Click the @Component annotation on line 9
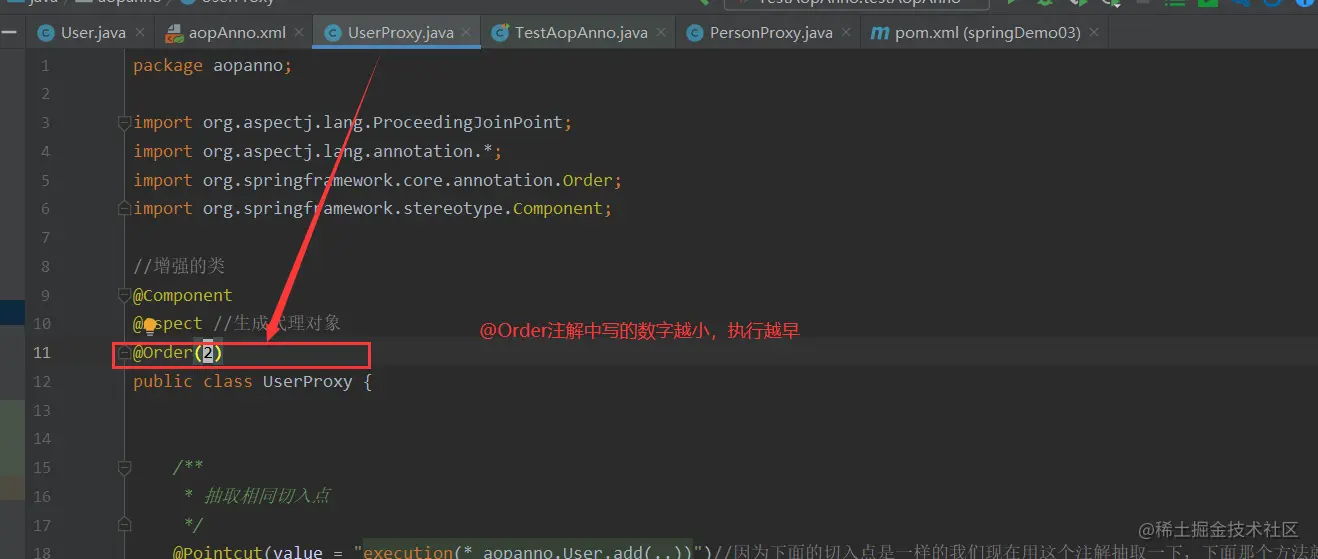This screenshot has height=559, width=1318. coord(183,295)
